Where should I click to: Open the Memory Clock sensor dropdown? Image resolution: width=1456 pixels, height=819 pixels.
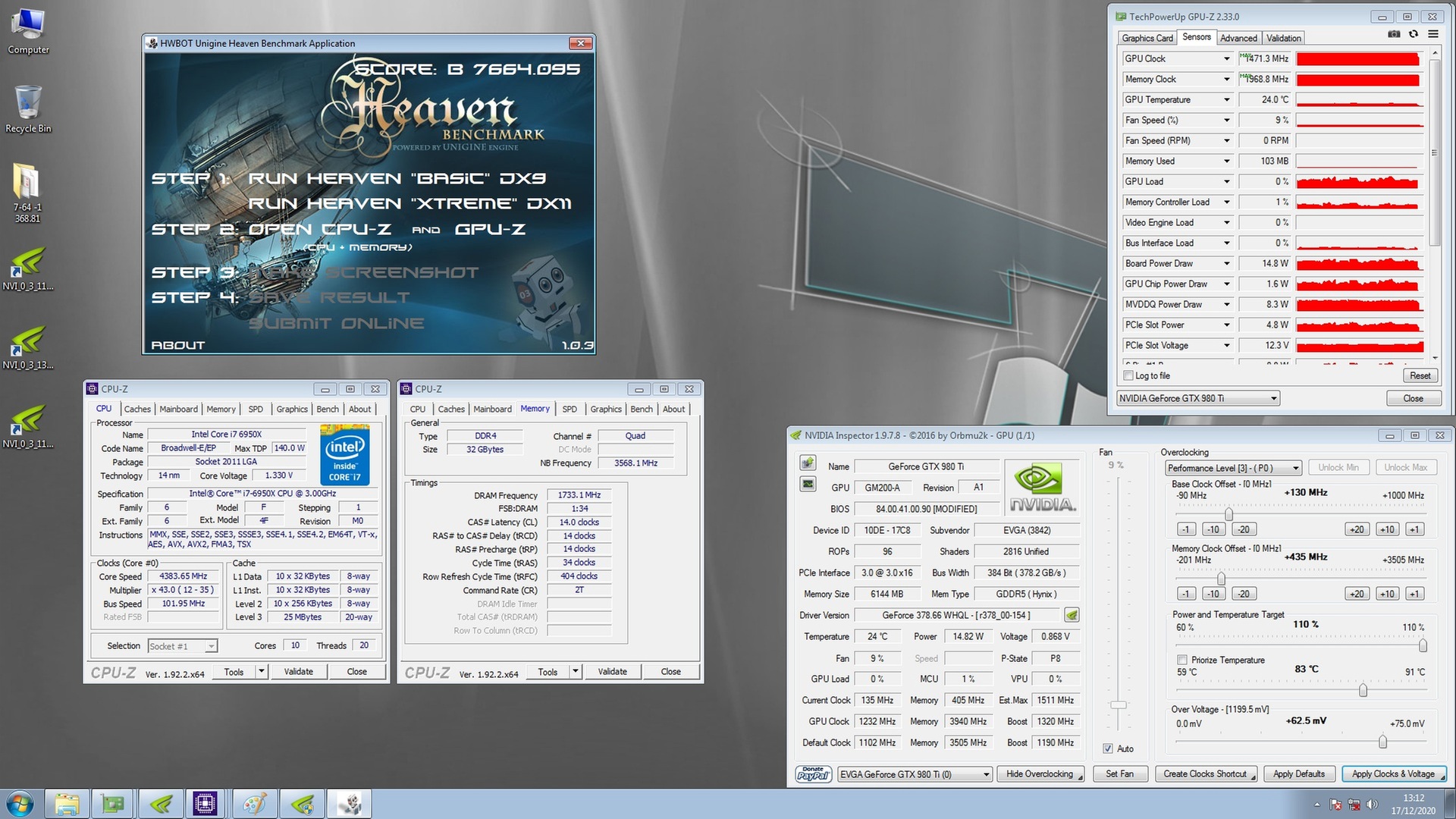point(1226,80)
